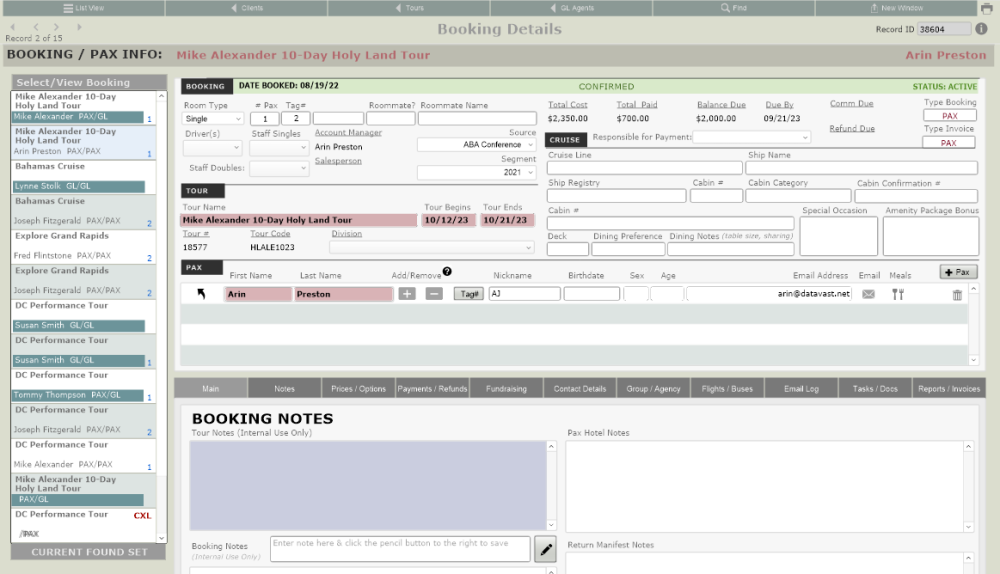Click the Tour Notes text area
This screenshot has width=1000, height=574.
click(x=368, y=485)
